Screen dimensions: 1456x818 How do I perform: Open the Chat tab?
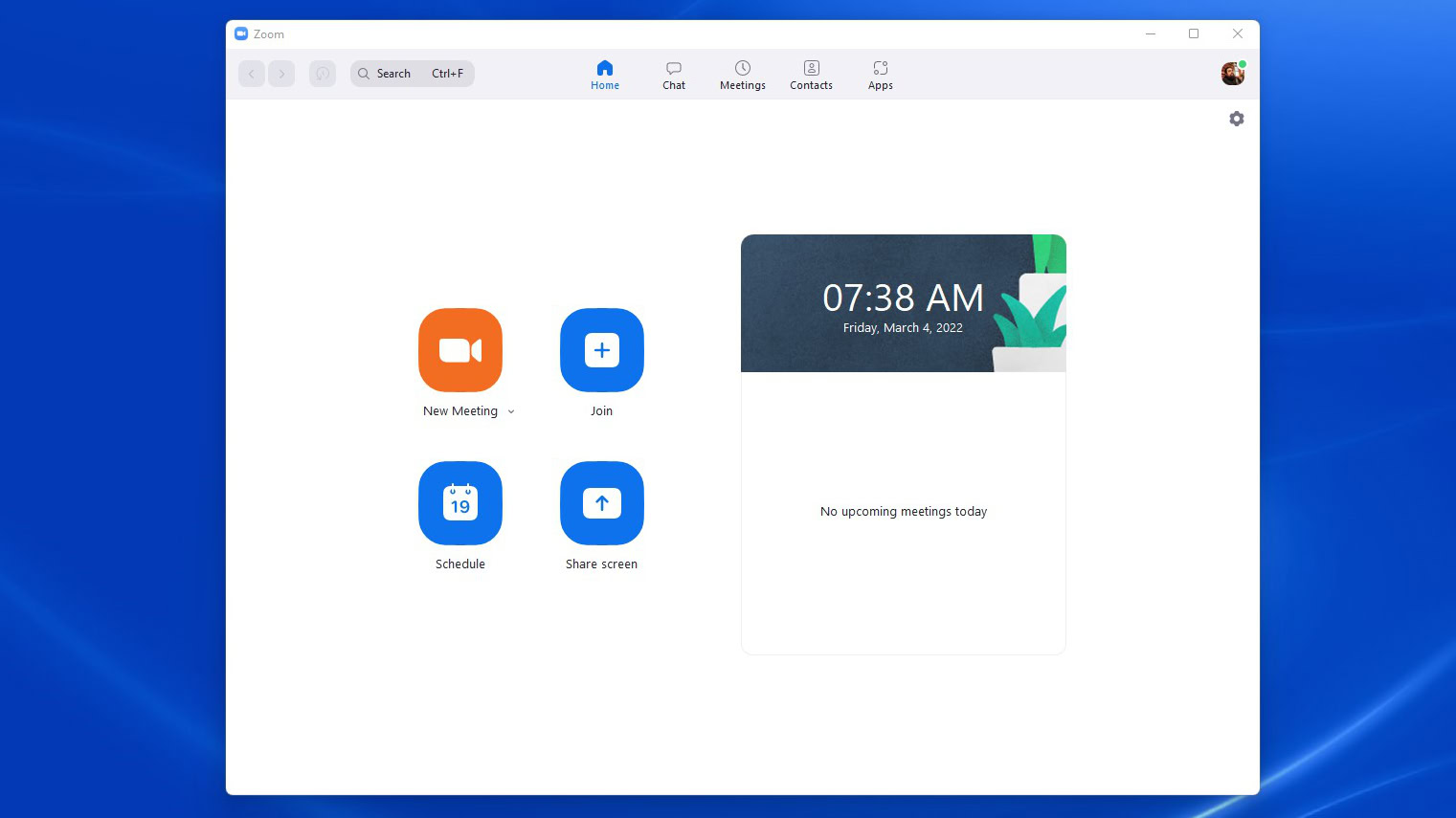pos(674,75)
